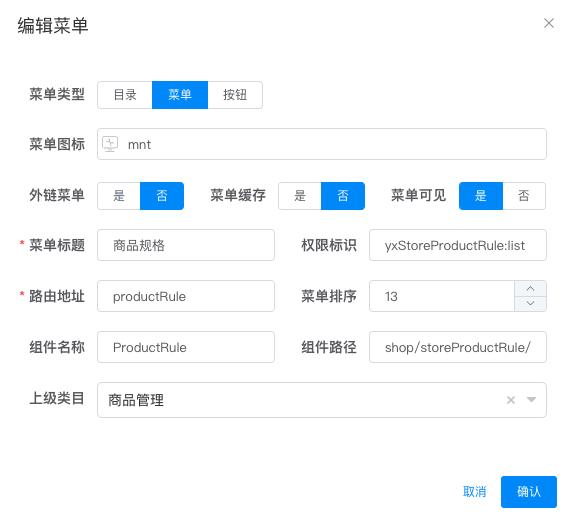Select 目录 menu type
The height and width of the screenshot is (526, 573).
click(x=125, y=95)
